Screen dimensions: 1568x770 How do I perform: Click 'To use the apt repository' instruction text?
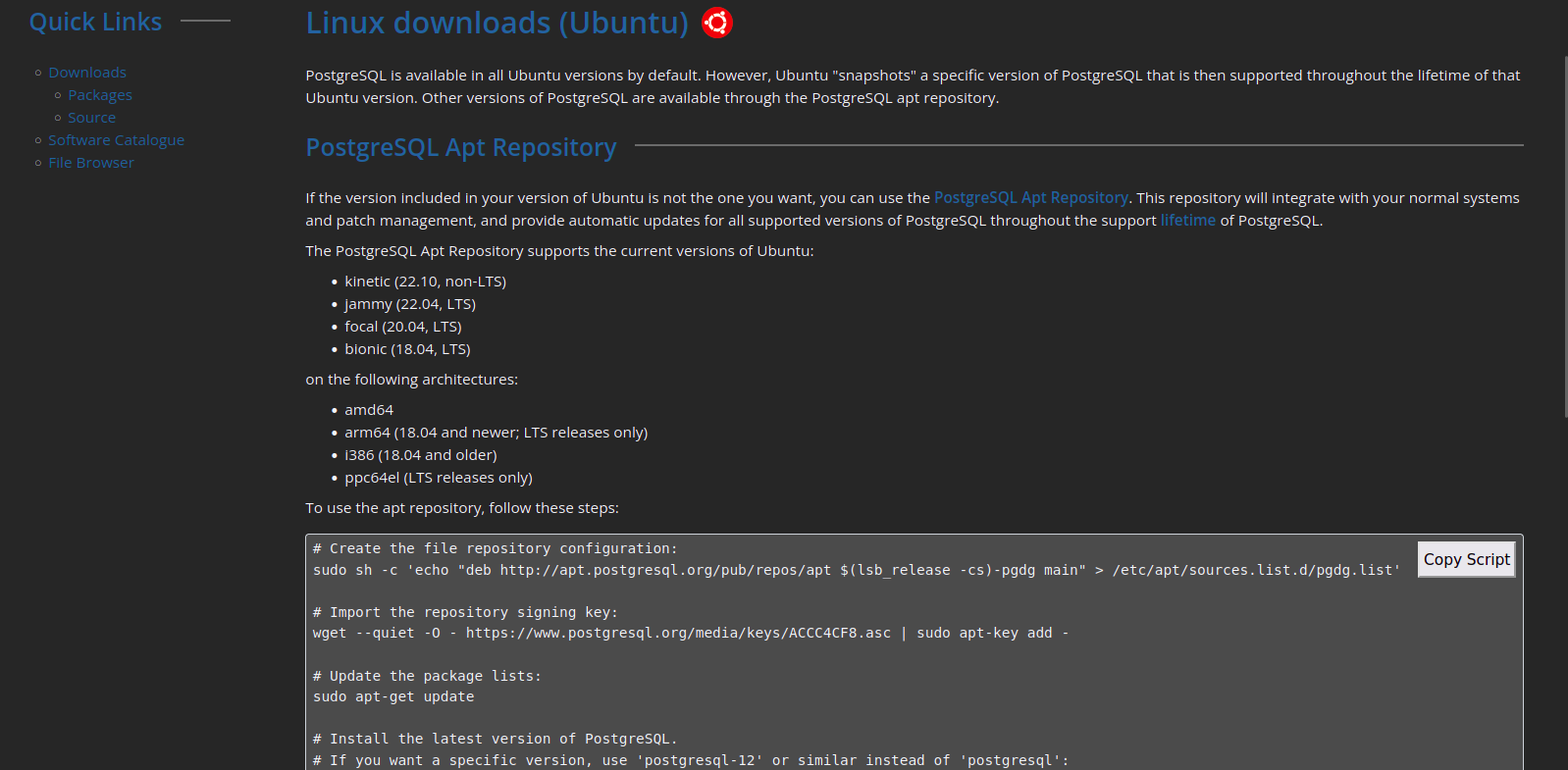point(462,508)
